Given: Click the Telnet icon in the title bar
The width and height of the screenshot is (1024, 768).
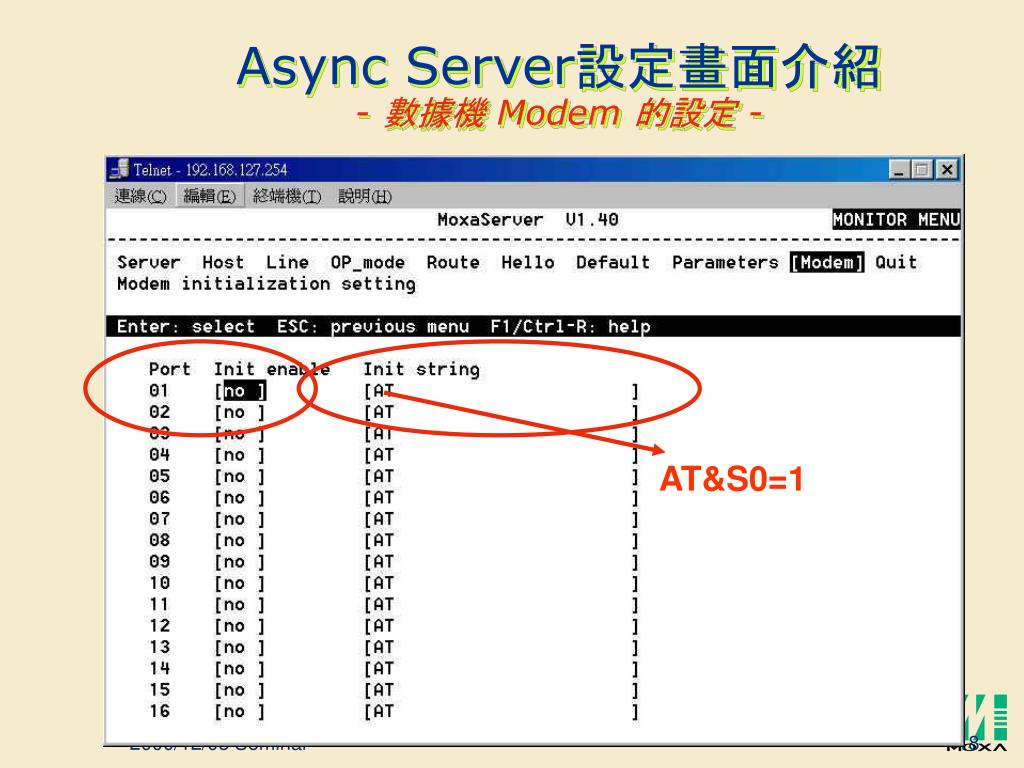Looking at the screenshot, I should click(x=119, y=169).
